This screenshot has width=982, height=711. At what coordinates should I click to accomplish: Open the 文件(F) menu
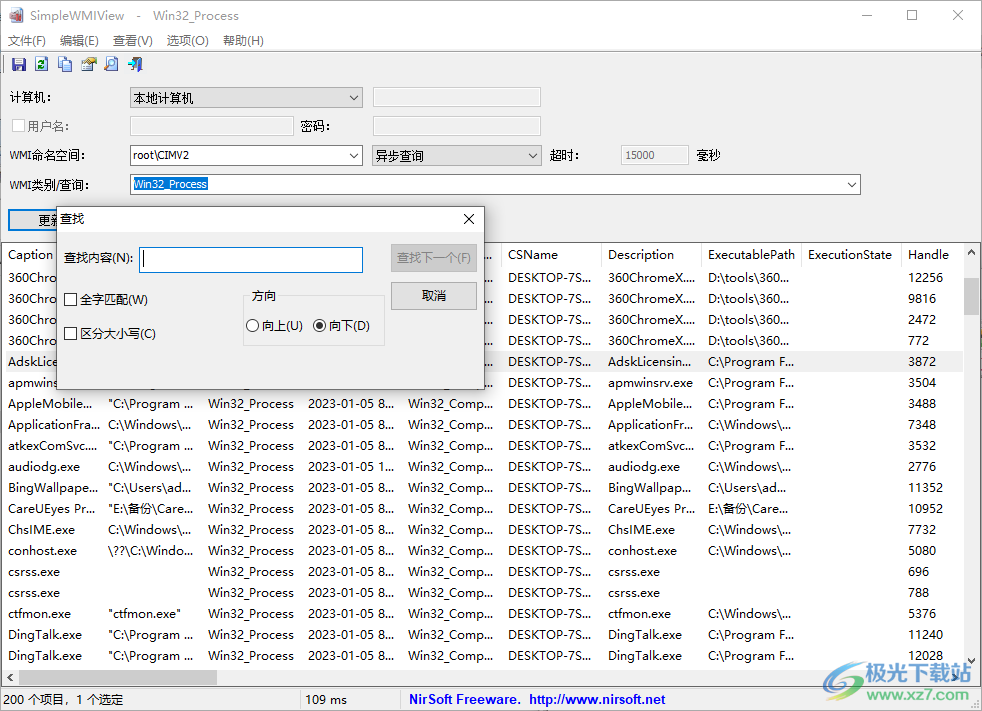pyautogui.click(x=26, y=40)
